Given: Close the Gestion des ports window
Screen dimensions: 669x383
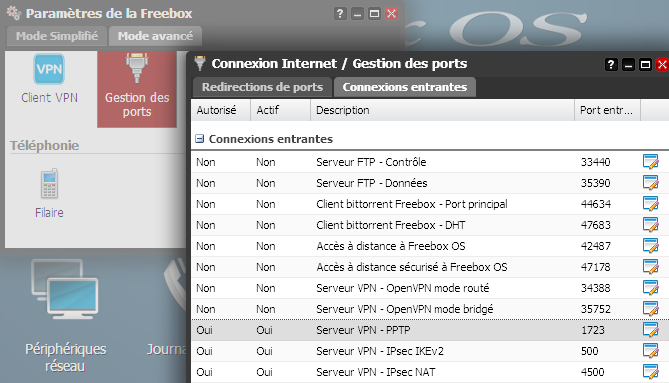Looking at the screenshot, I should (x=662, y=65).
